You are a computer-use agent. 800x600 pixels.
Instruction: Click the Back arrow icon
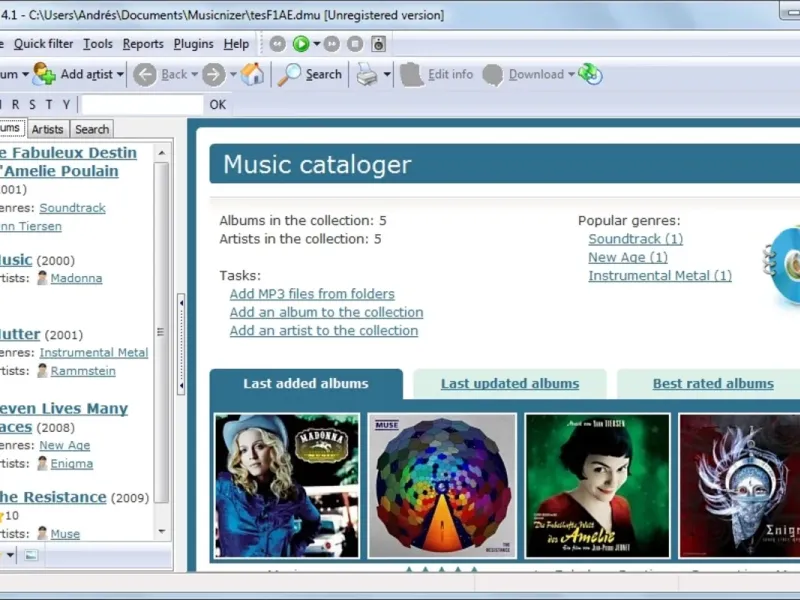tap(145, 75)
